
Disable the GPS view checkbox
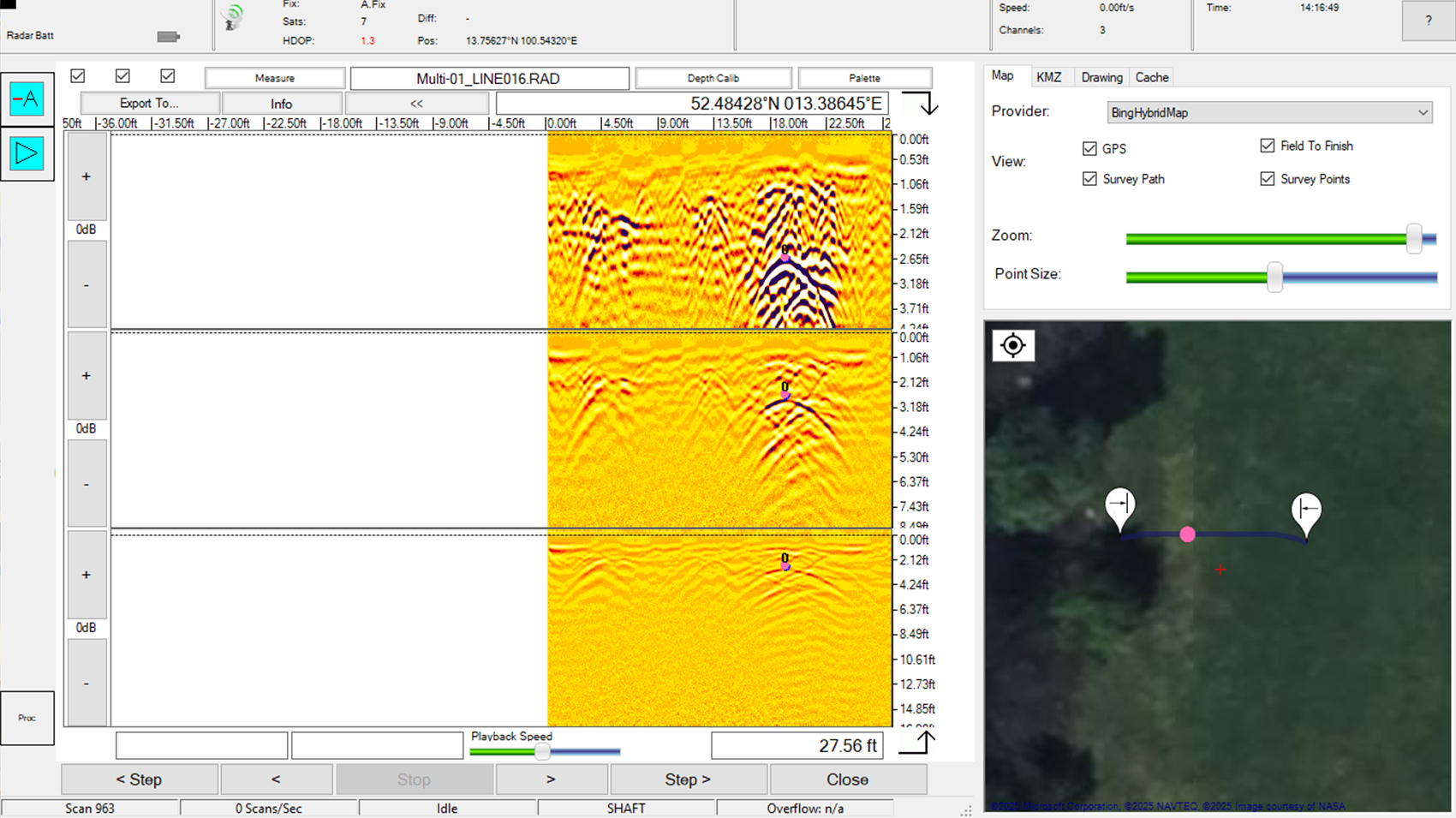[x=1089, y=148]
